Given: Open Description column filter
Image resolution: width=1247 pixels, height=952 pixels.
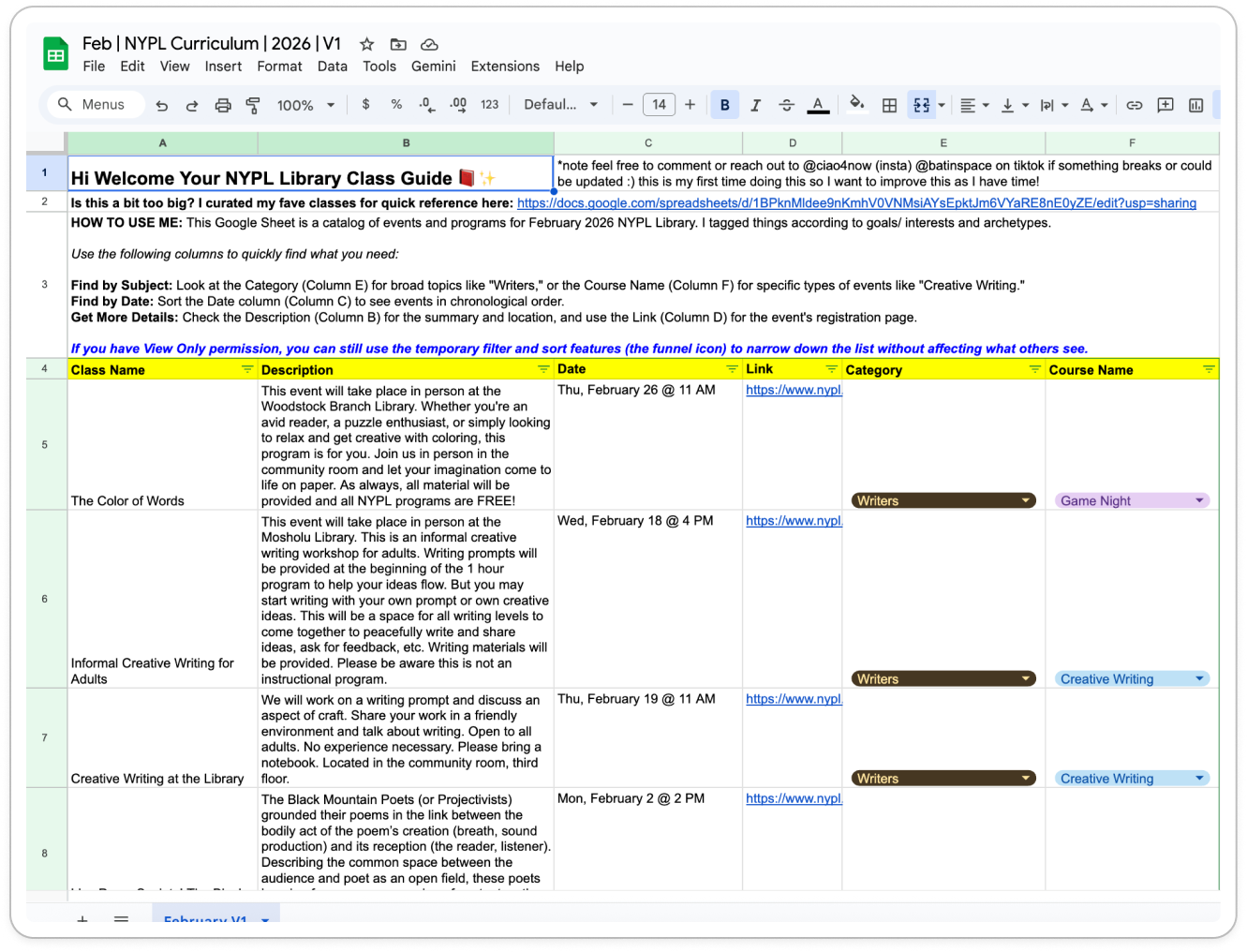Looking at the screenshot, I should [x=543, y=369].
